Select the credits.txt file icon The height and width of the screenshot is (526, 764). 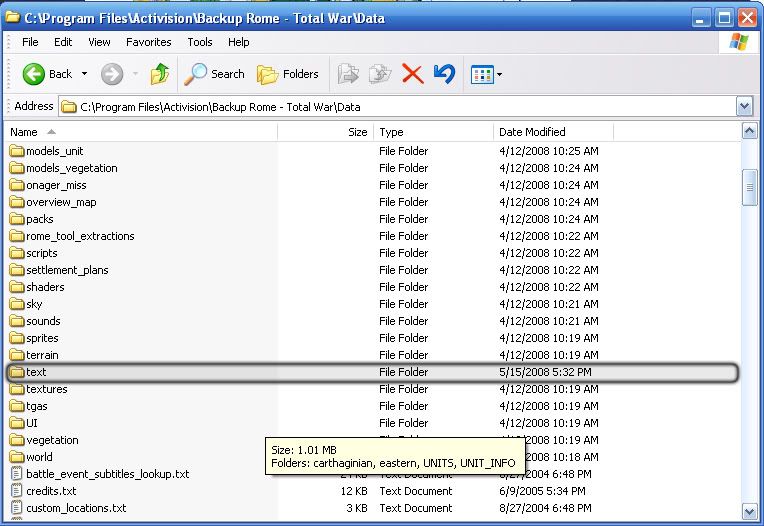coord(17,491)
